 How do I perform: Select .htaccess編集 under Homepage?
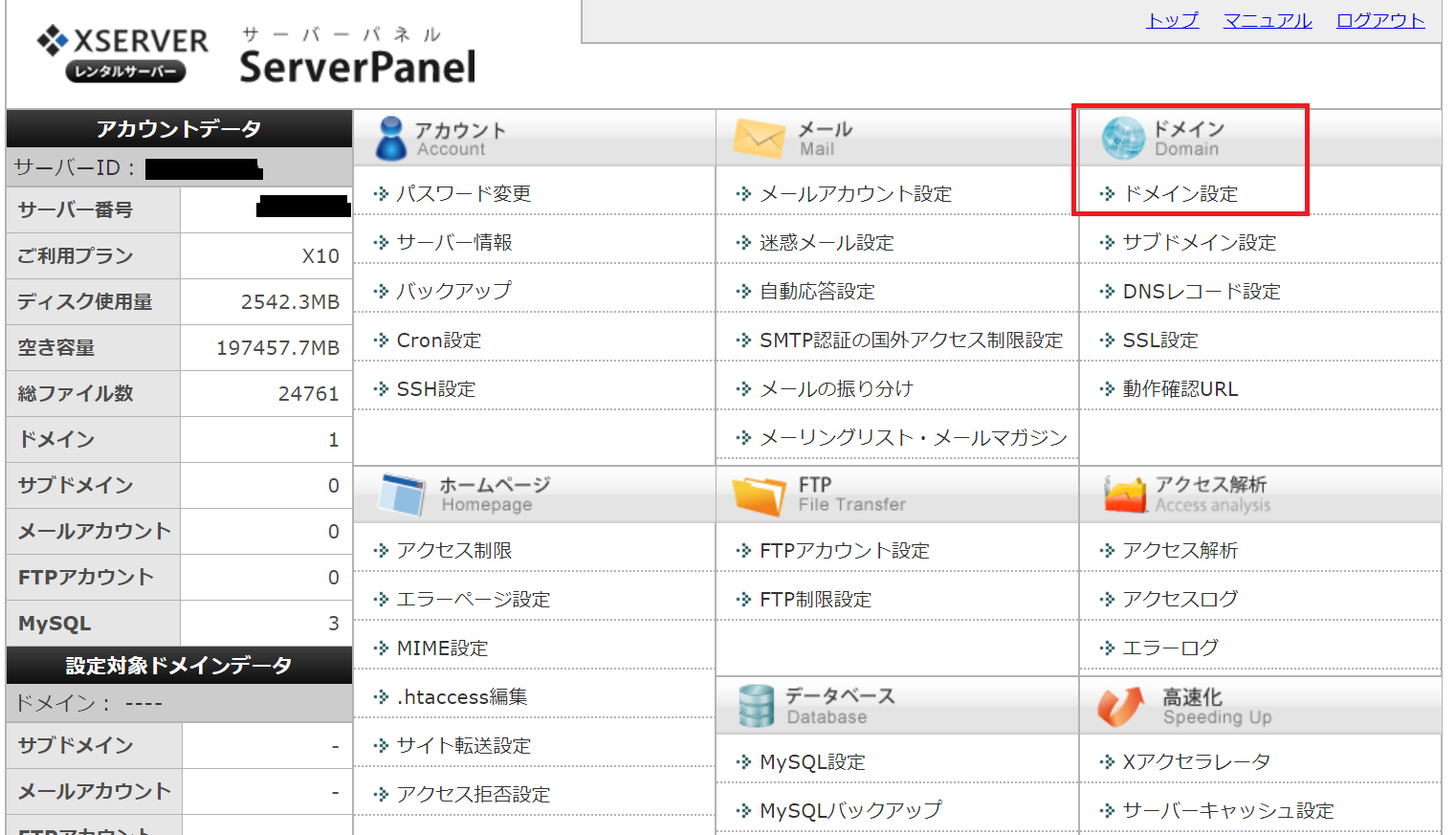[461, 697]
